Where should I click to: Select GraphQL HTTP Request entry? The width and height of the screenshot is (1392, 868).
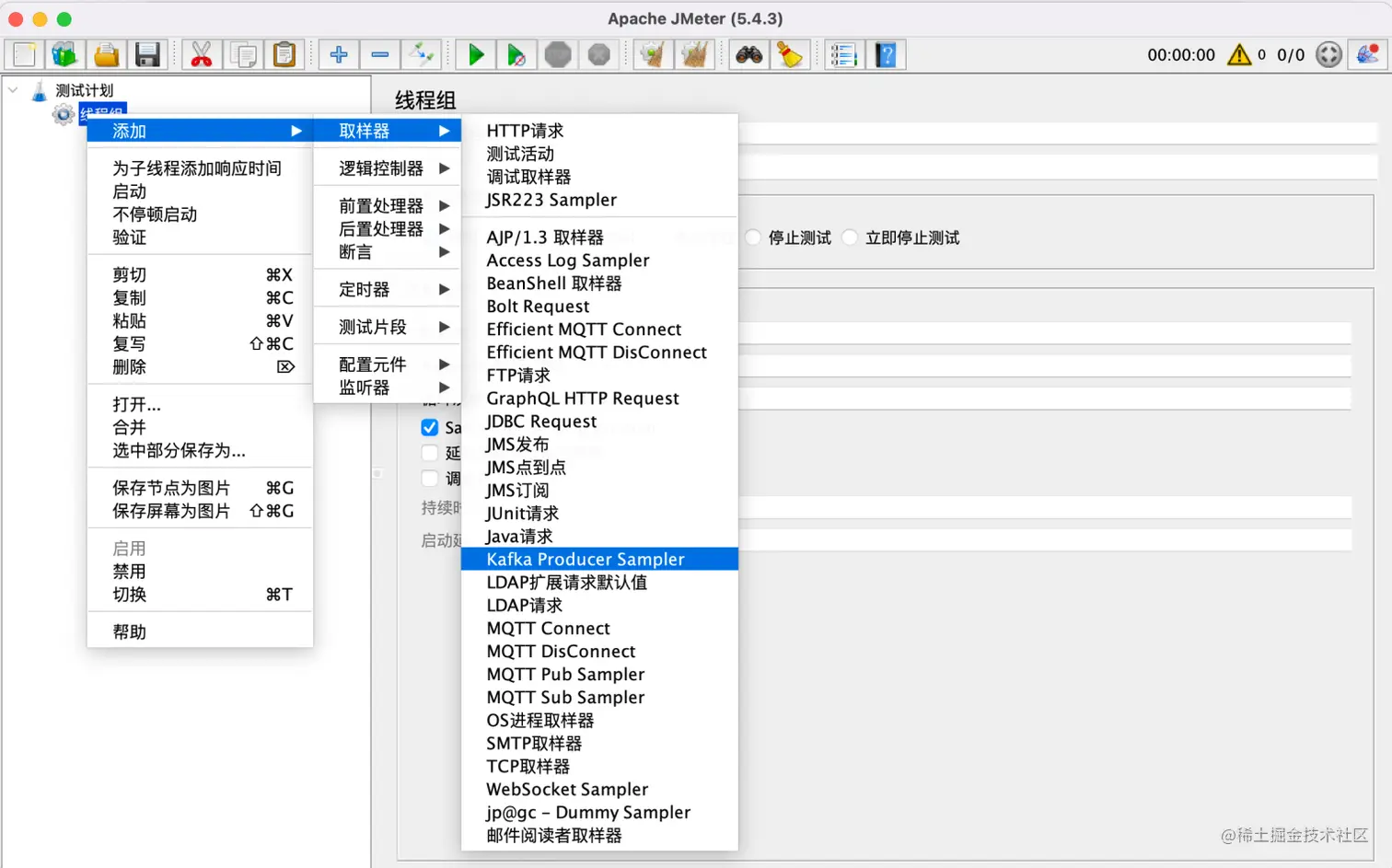click(599, 399)
